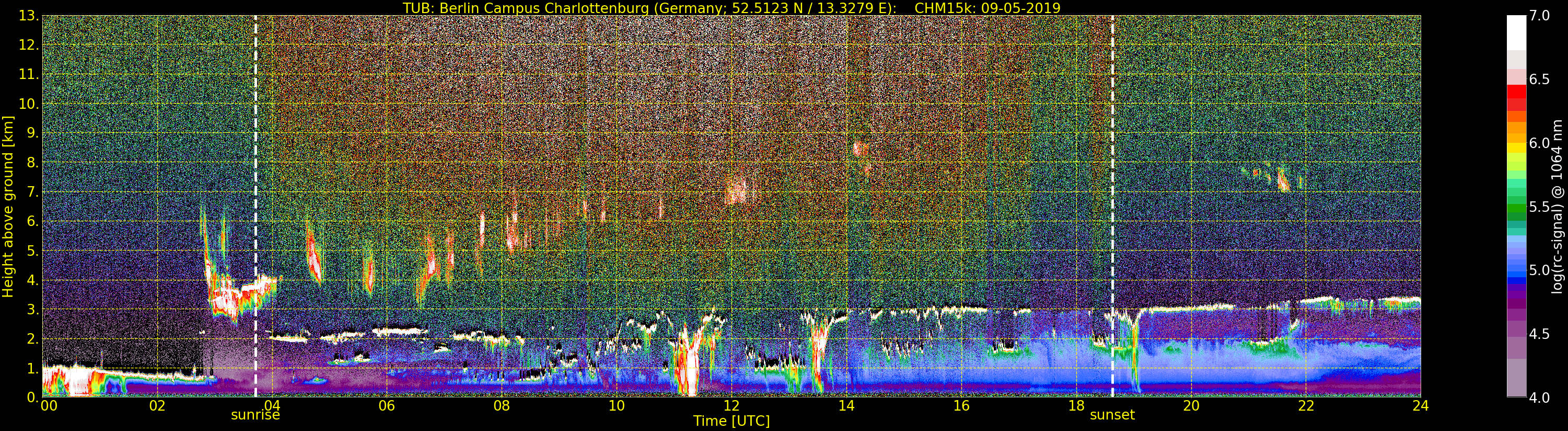Viewport: 1568px width, 431px height.
Task: Click the y-axis tick label '9.'
Action: pos(32,133)
